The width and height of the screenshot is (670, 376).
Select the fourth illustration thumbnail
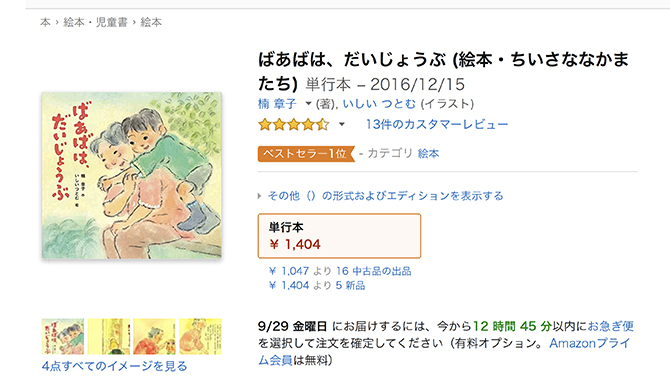[x=200, y=336]
